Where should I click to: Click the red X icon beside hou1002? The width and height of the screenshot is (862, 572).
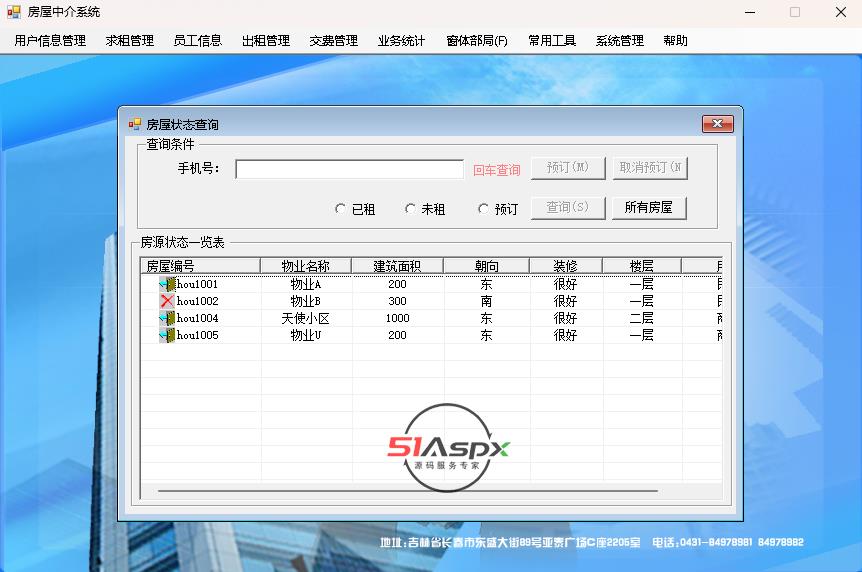167,301
